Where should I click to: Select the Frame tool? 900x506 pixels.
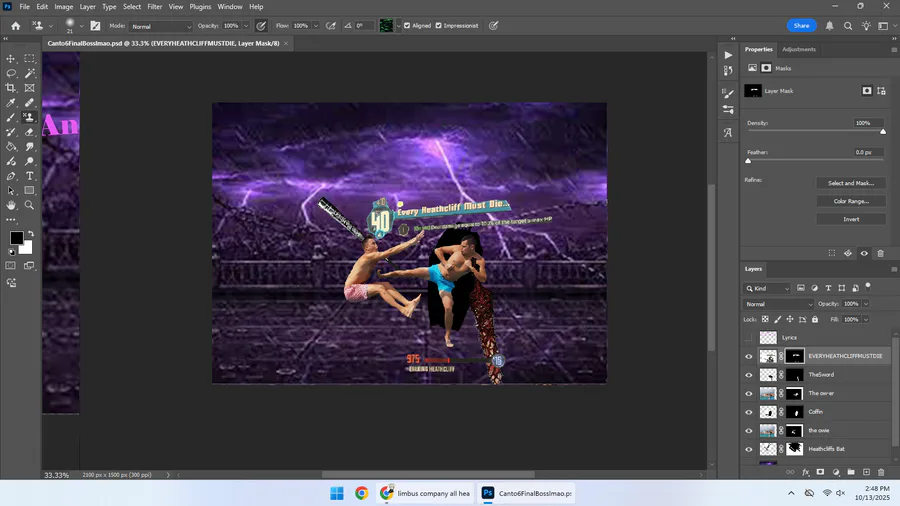29,88
